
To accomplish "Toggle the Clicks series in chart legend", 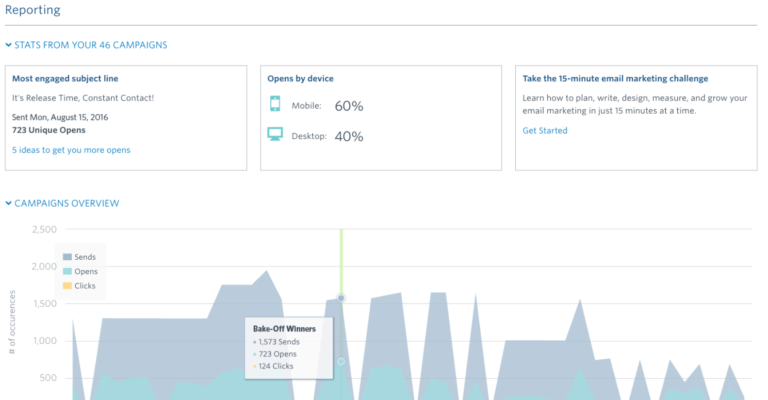I will click(x=79, y=285).
